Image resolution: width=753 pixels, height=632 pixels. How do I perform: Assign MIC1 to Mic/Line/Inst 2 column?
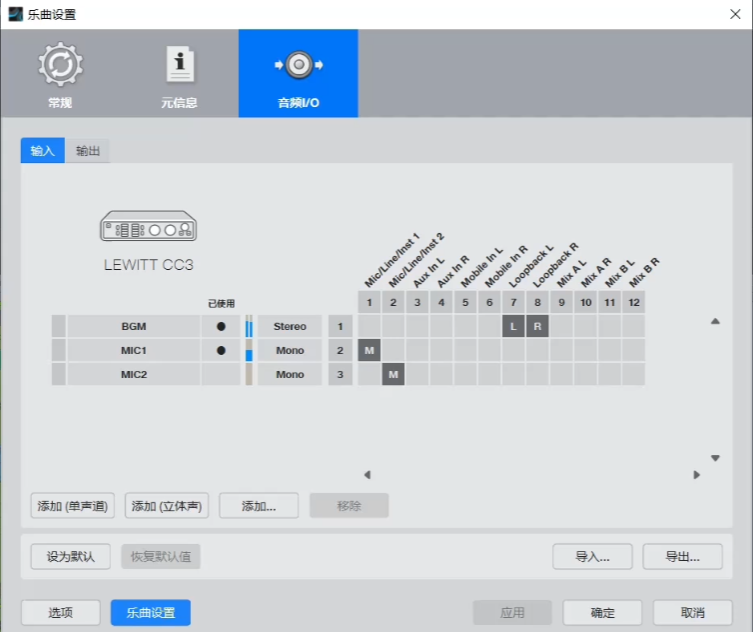[393, 351]
